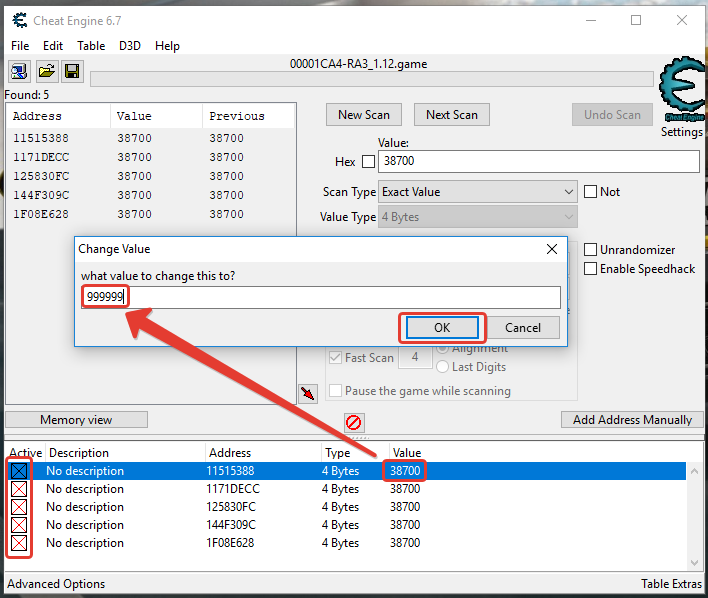This screenshot has width=708, height=598.
Task: Click the open file folder icon
Action: [46, 71]
